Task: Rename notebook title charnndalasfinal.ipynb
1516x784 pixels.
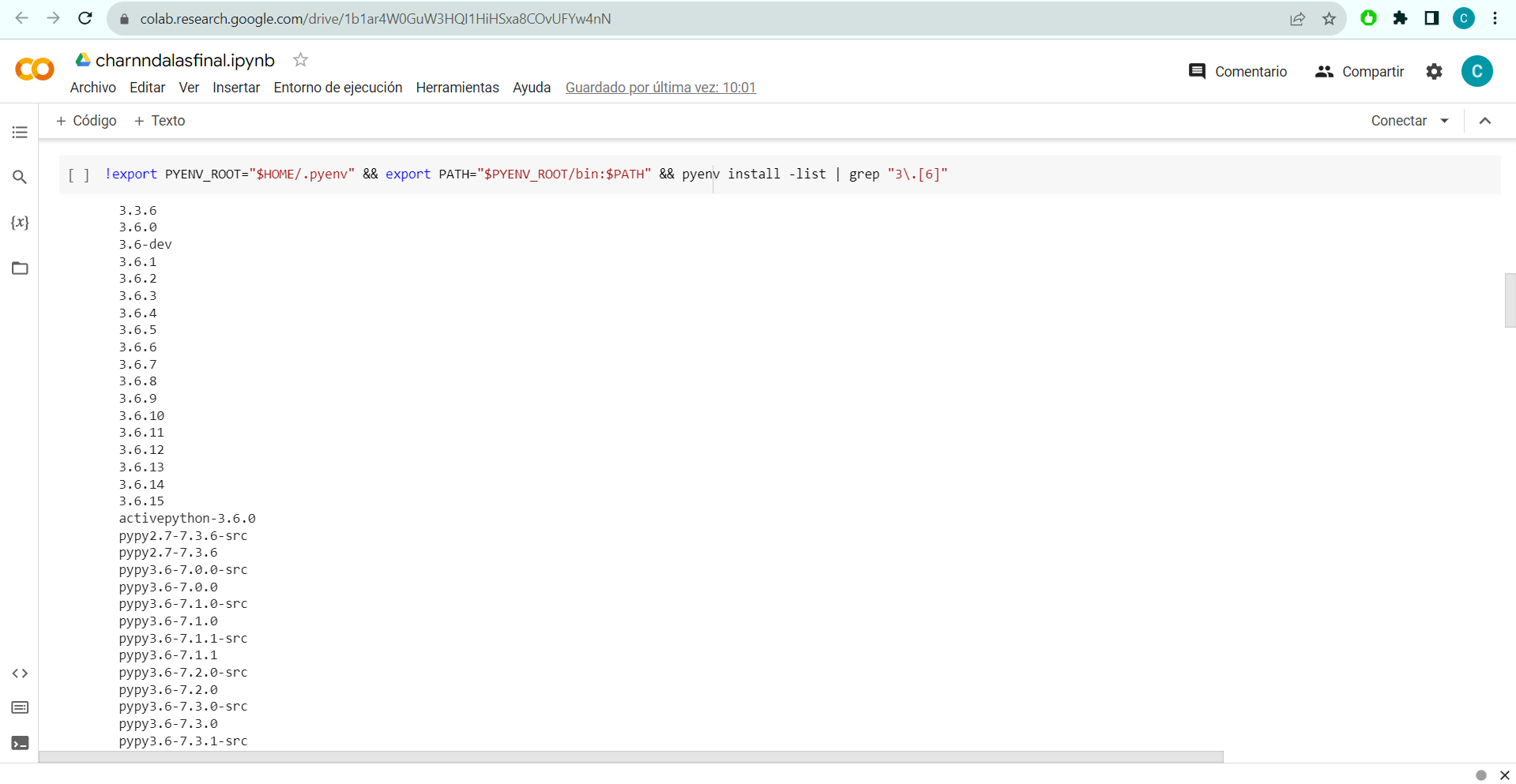Action: [x=185, y=60]
